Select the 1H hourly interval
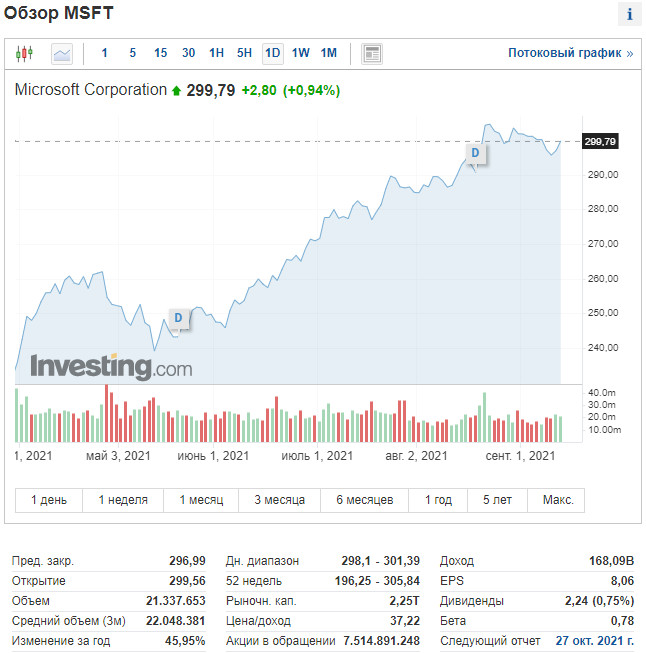The width and height of the screenshot is (646, 653). [x=216, y=53]
